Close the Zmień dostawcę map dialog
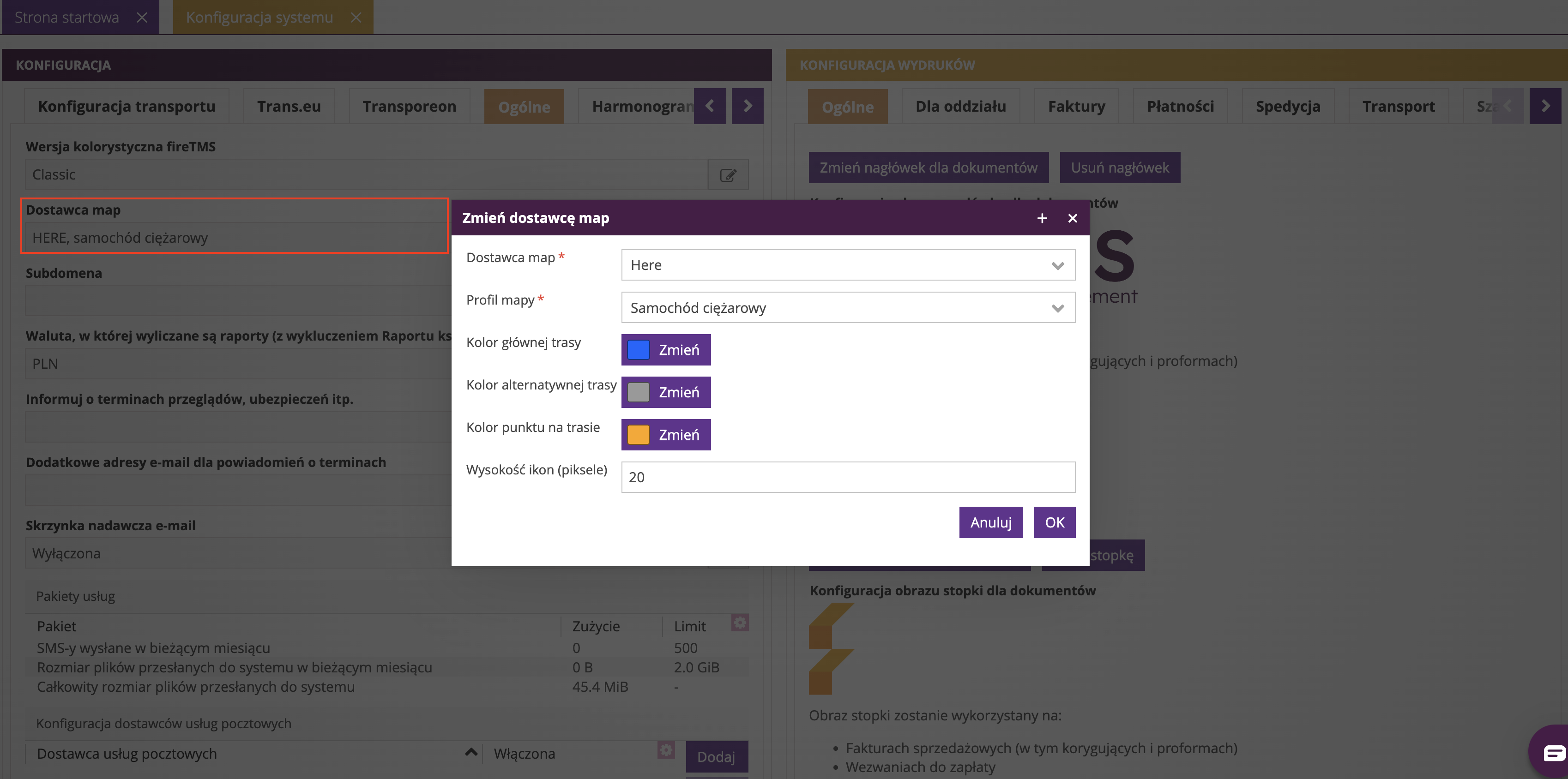The height and width of the screenshot is (779, 1568). tap(1073, 218)
